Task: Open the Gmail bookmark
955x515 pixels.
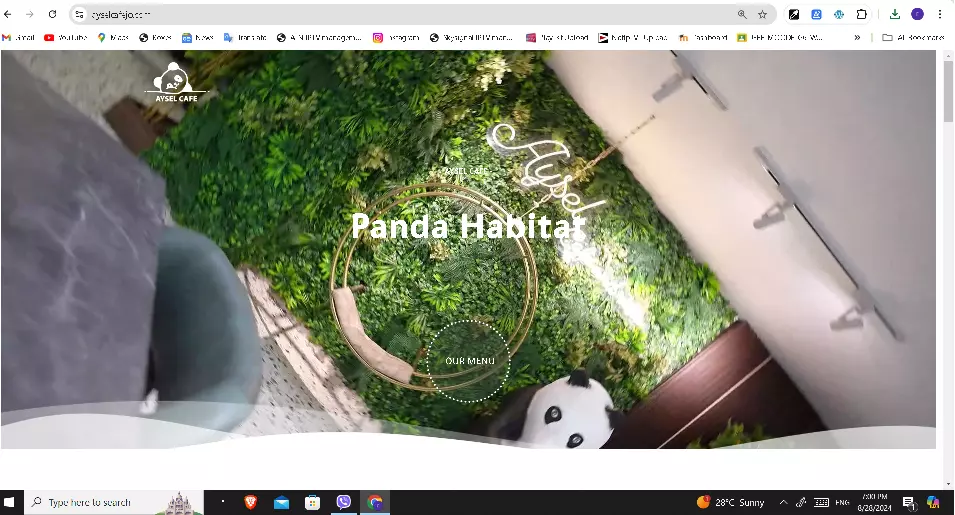Action: (18, 38)
